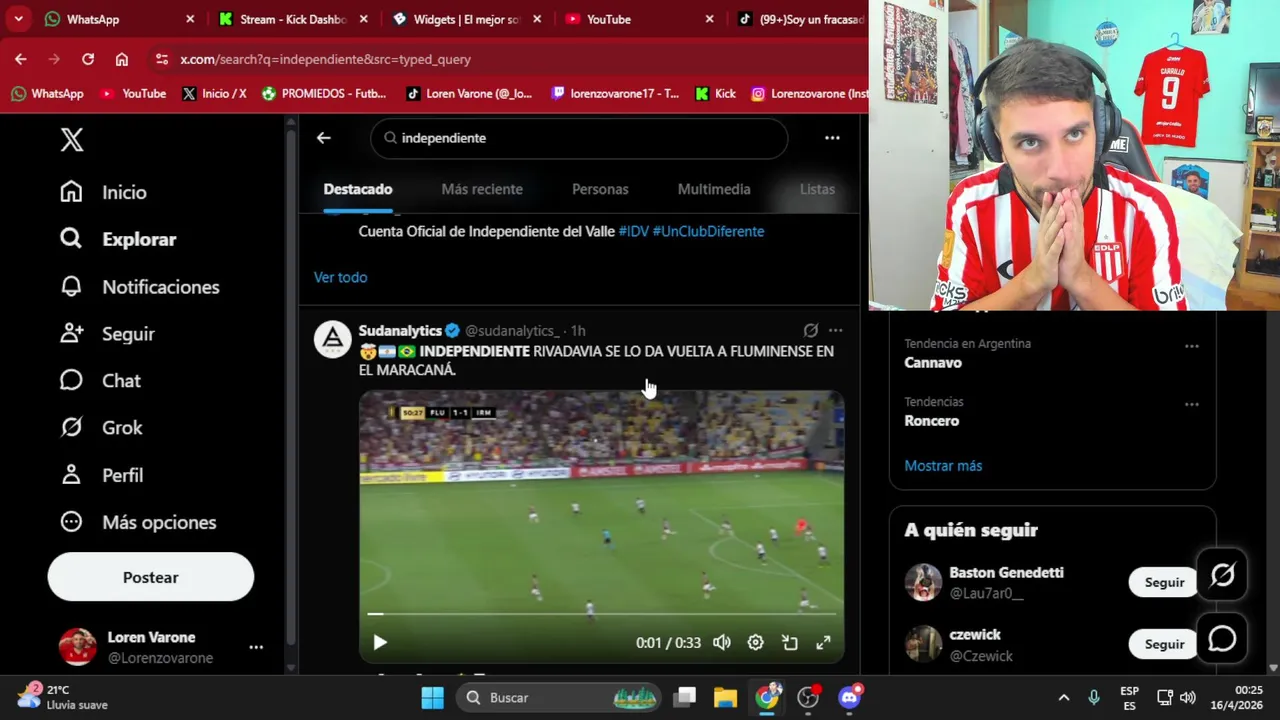Open Sudanalytics profile avatar

click(x=333, y=339)
